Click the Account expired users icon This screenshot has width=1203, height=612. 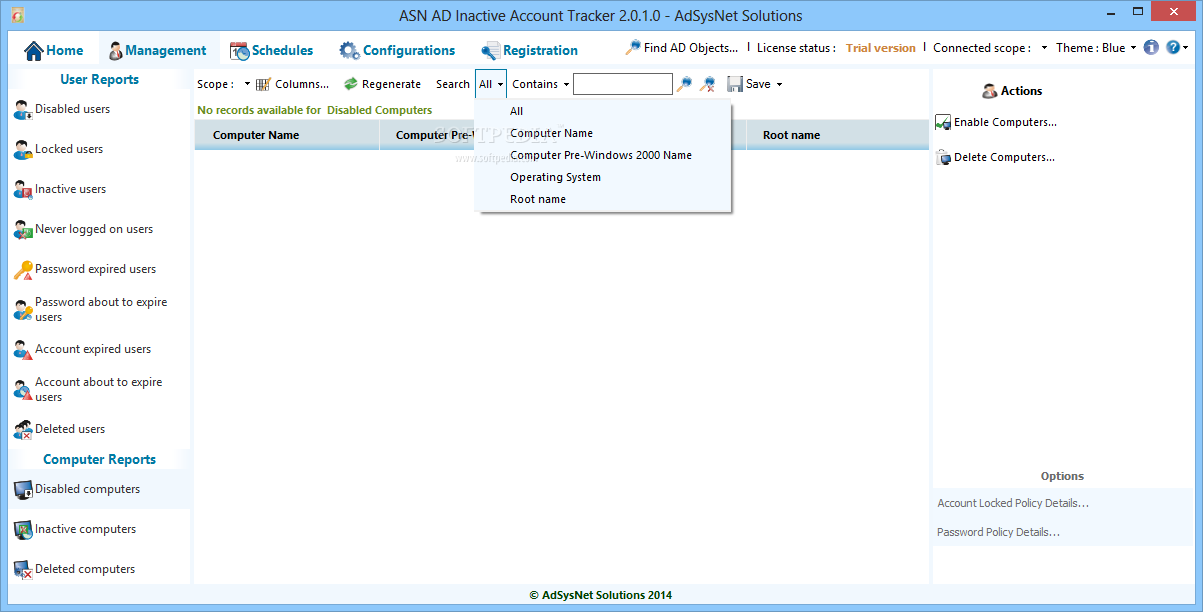23,350
